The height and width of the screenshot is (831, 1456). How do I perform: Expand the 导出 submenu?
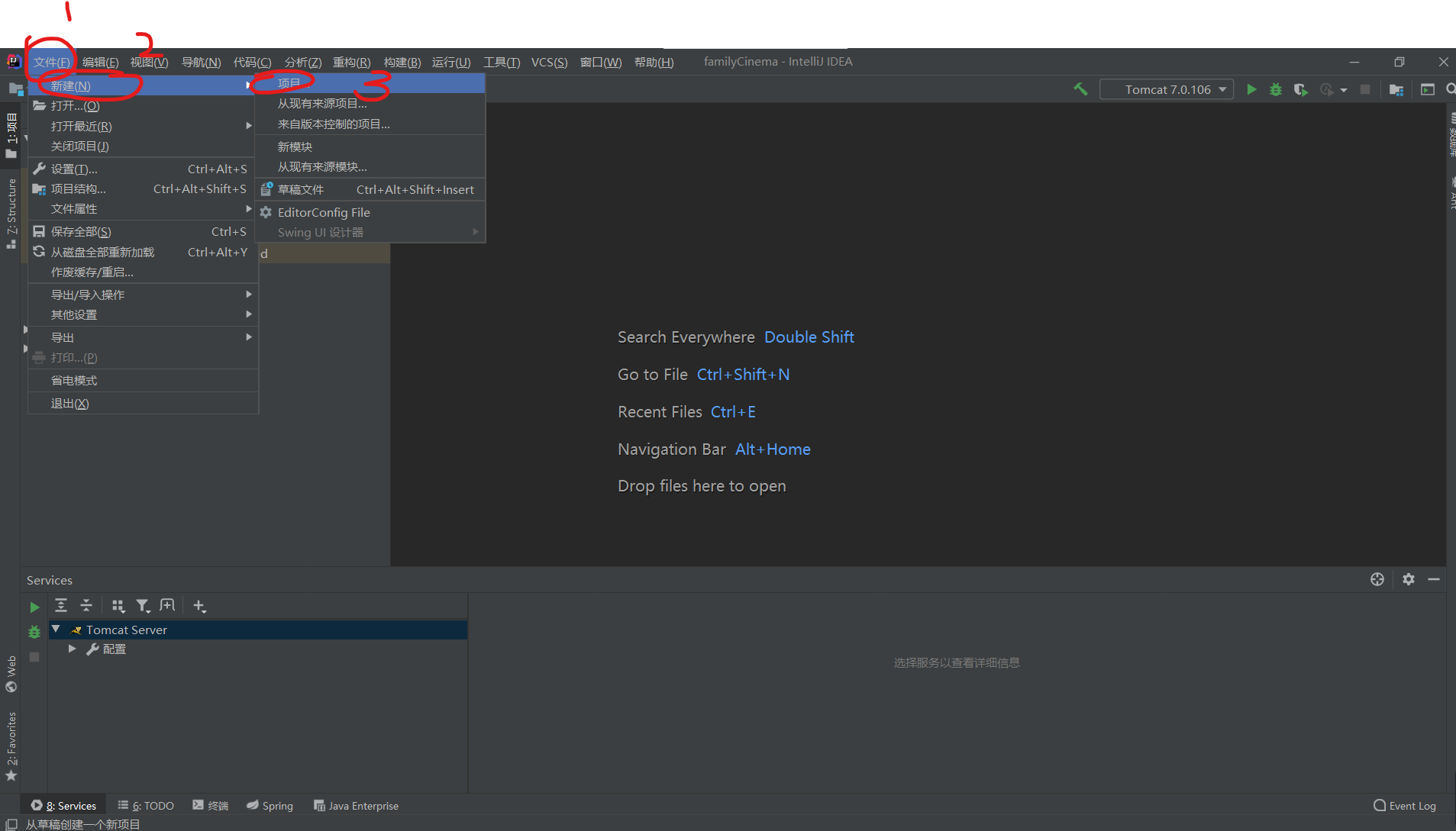(x=144, y=337)
